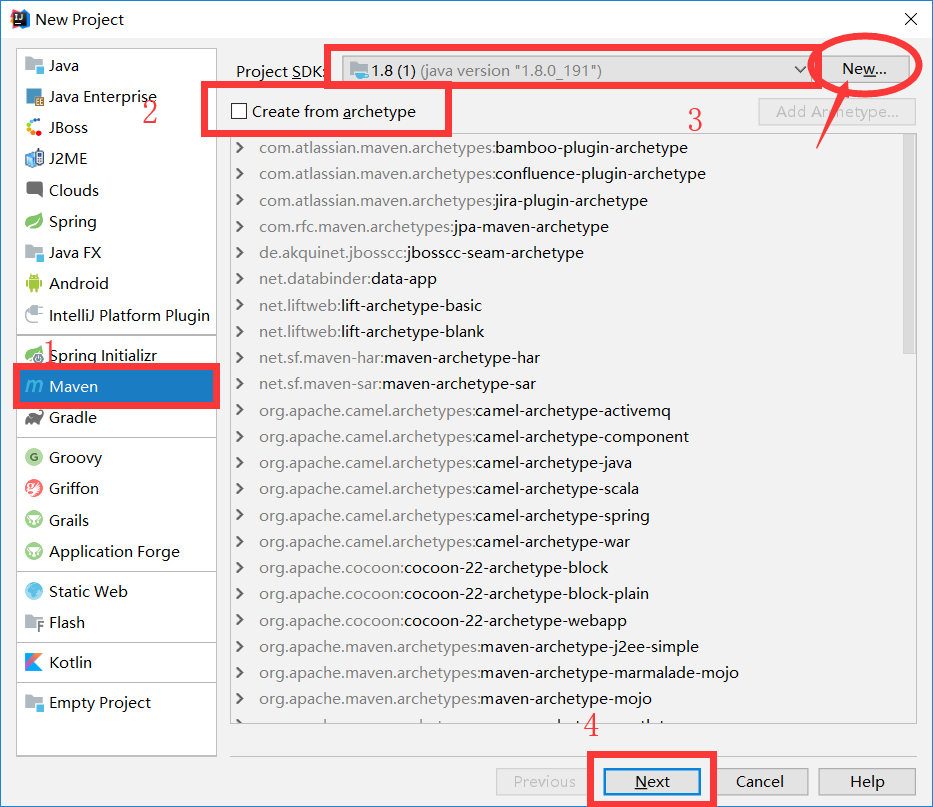Select Android project type label
The width and height of the screenshot is (933, 807).
click(x=79, y=283)
